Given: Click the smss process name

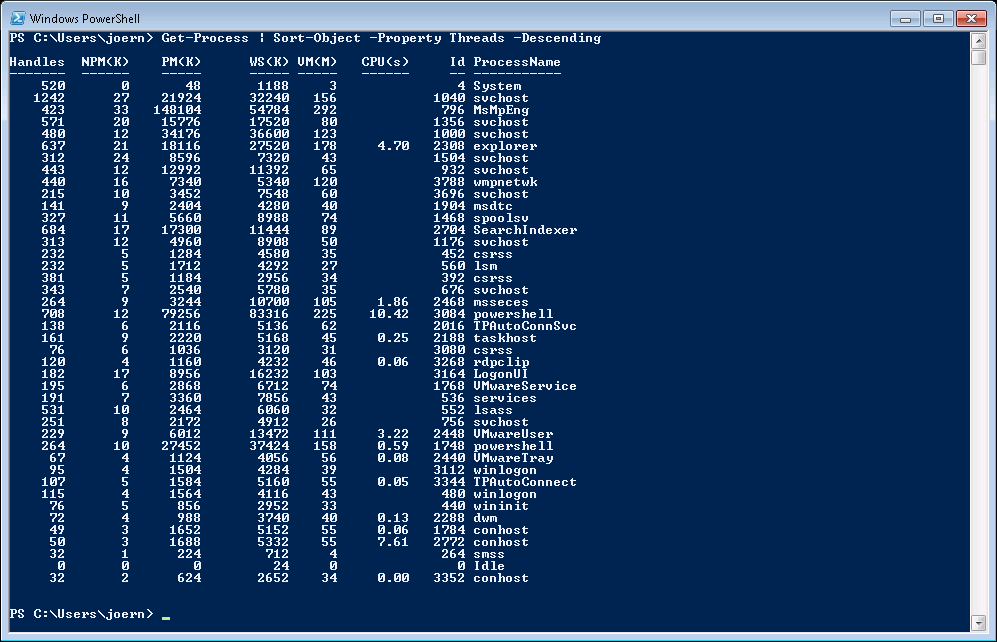Looking at the screenshot, I should (x=489, y=554).
